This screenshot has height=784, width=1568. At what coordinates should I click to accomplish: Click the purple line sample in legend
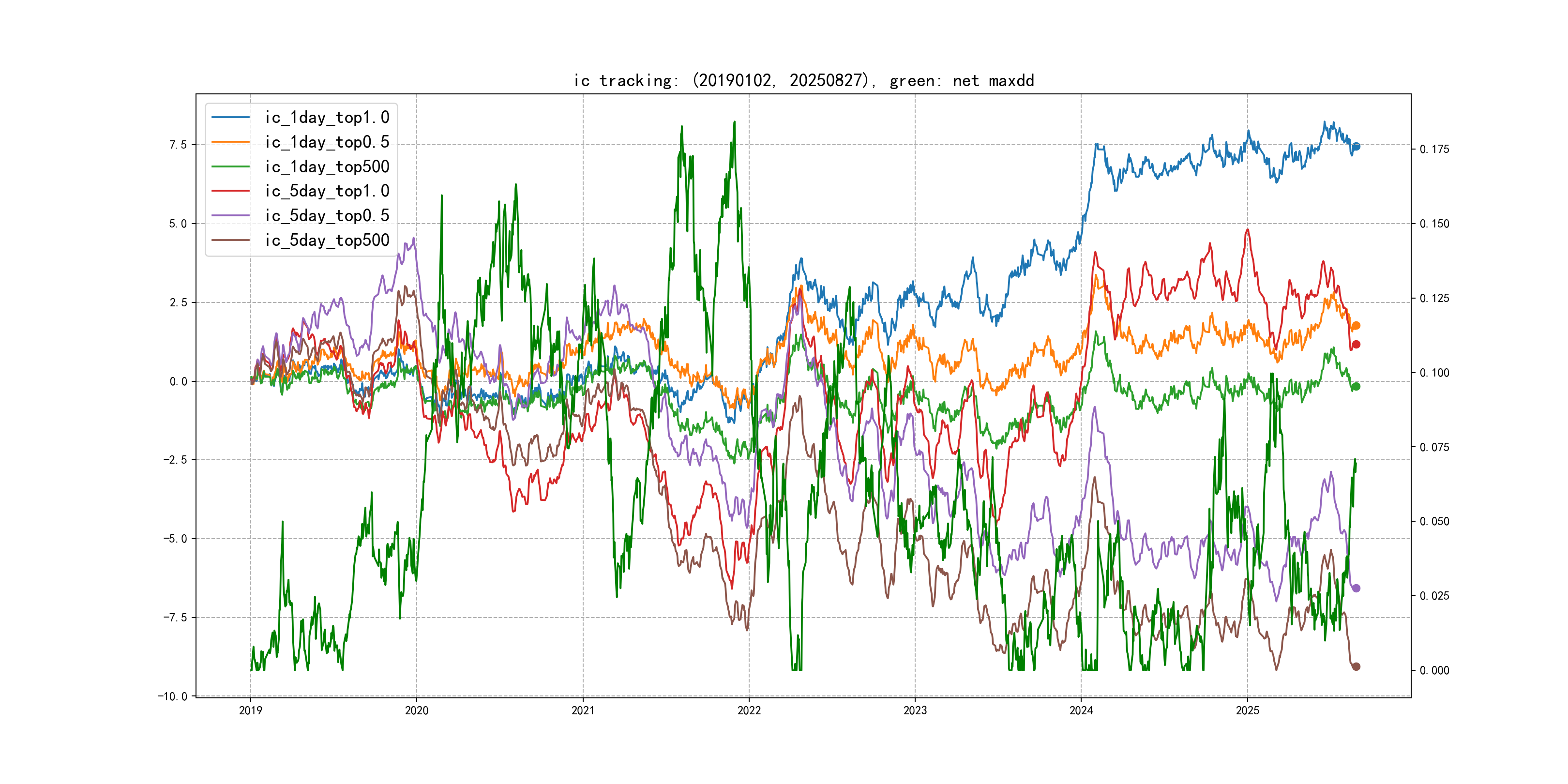pos(230,215)
